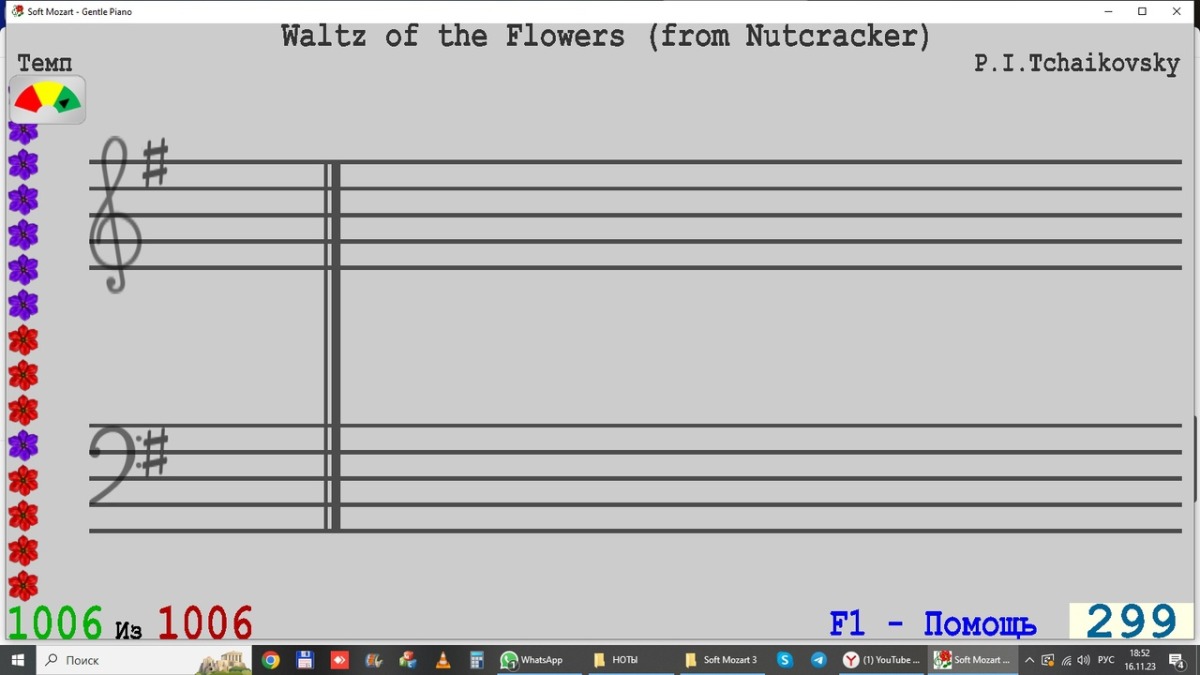Open the colored blocks taskbar app
This screenshot has height=675, width=1200.
(408, 660)
